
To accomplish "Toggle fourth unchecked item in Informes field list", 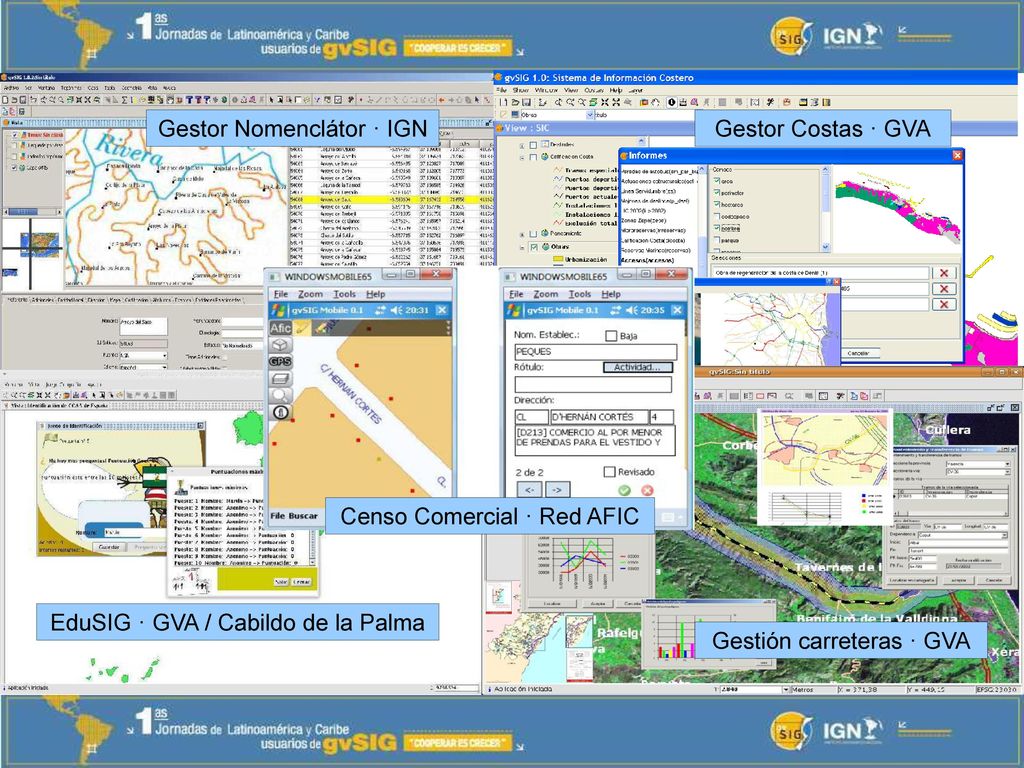I will [x=716, y=216].
